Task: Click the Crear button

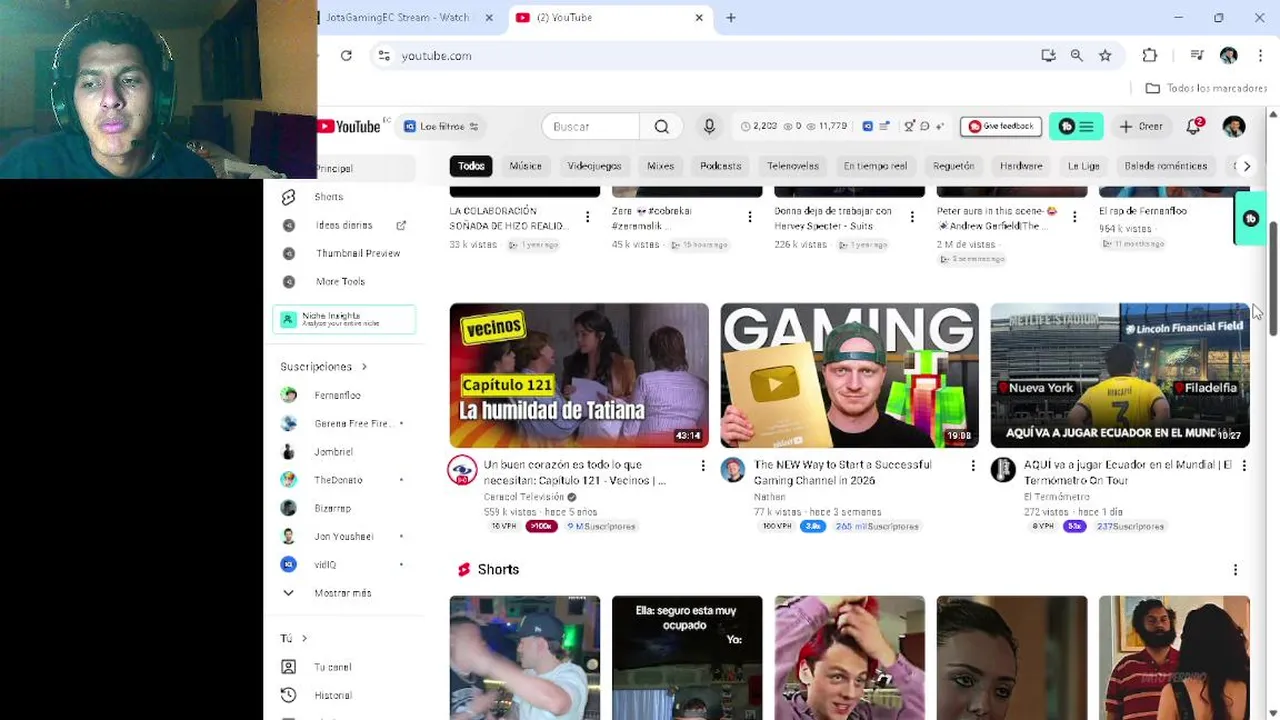Action: 1141,126
